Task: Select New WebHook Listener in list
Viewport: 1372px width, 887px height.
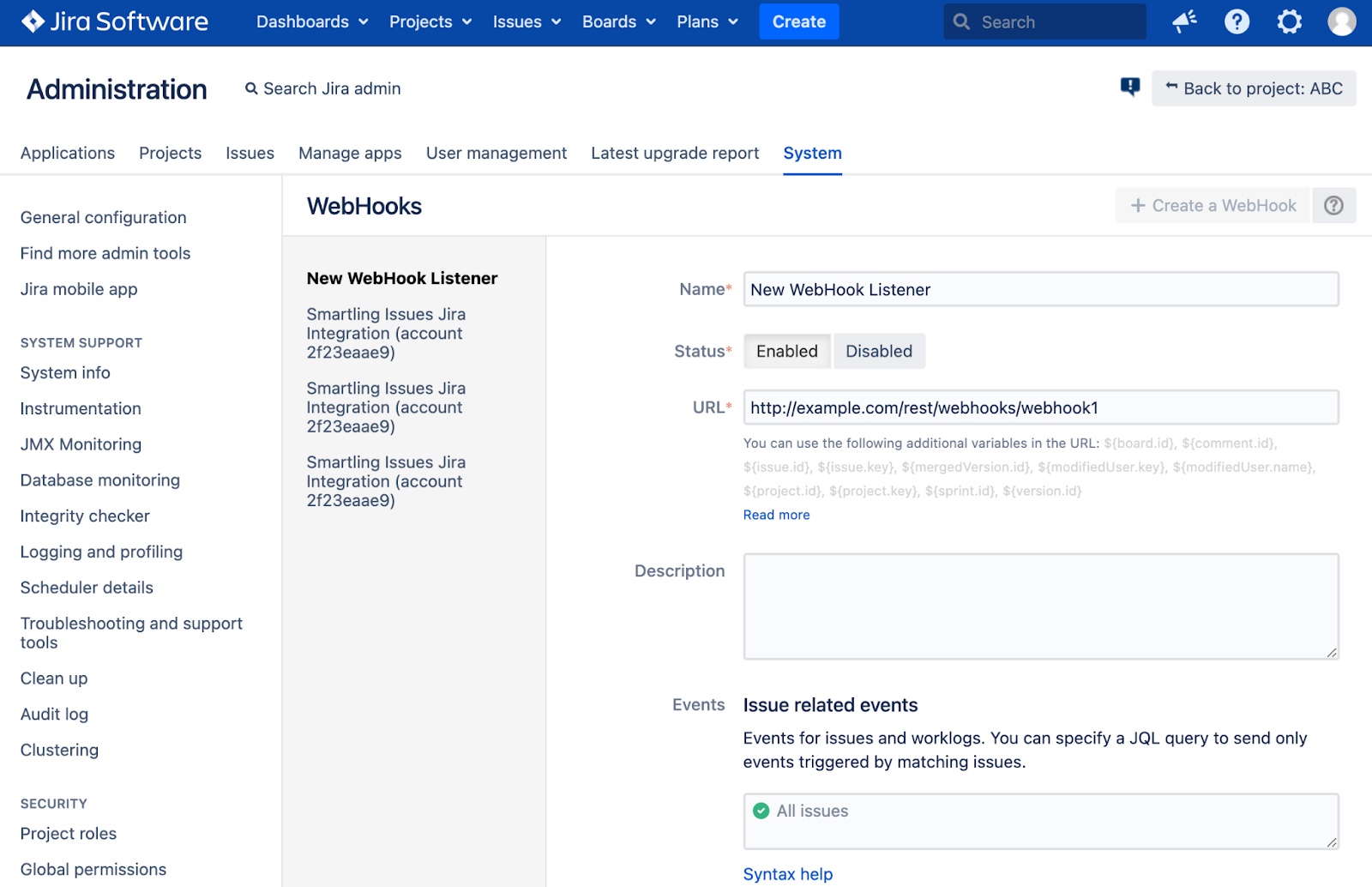Action: coord(402,279)
